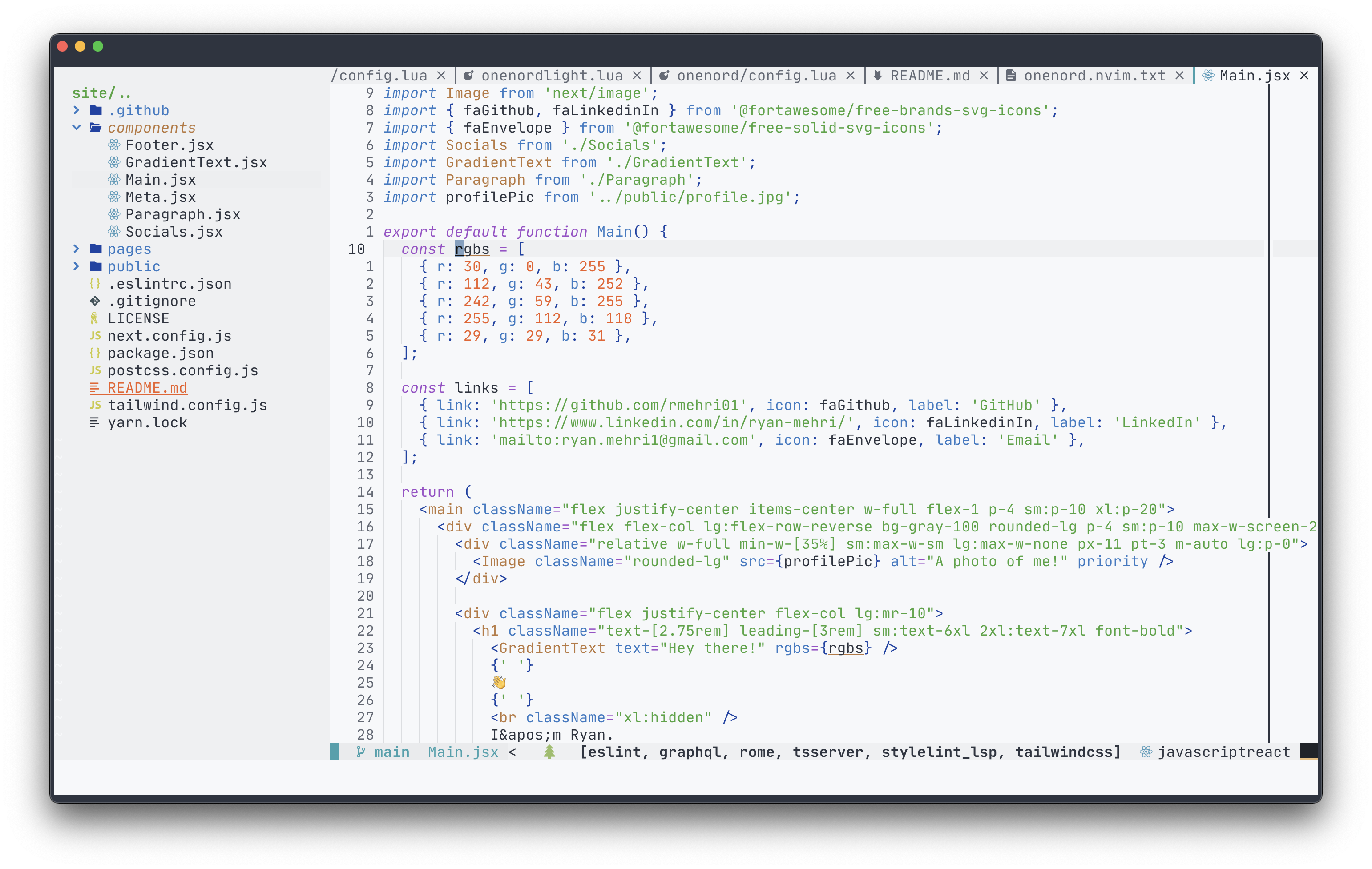This screenshot has height=869, width=1372.
Task: Click the lines icon beside yarn.lock
Action: click(x=95, y=422)
